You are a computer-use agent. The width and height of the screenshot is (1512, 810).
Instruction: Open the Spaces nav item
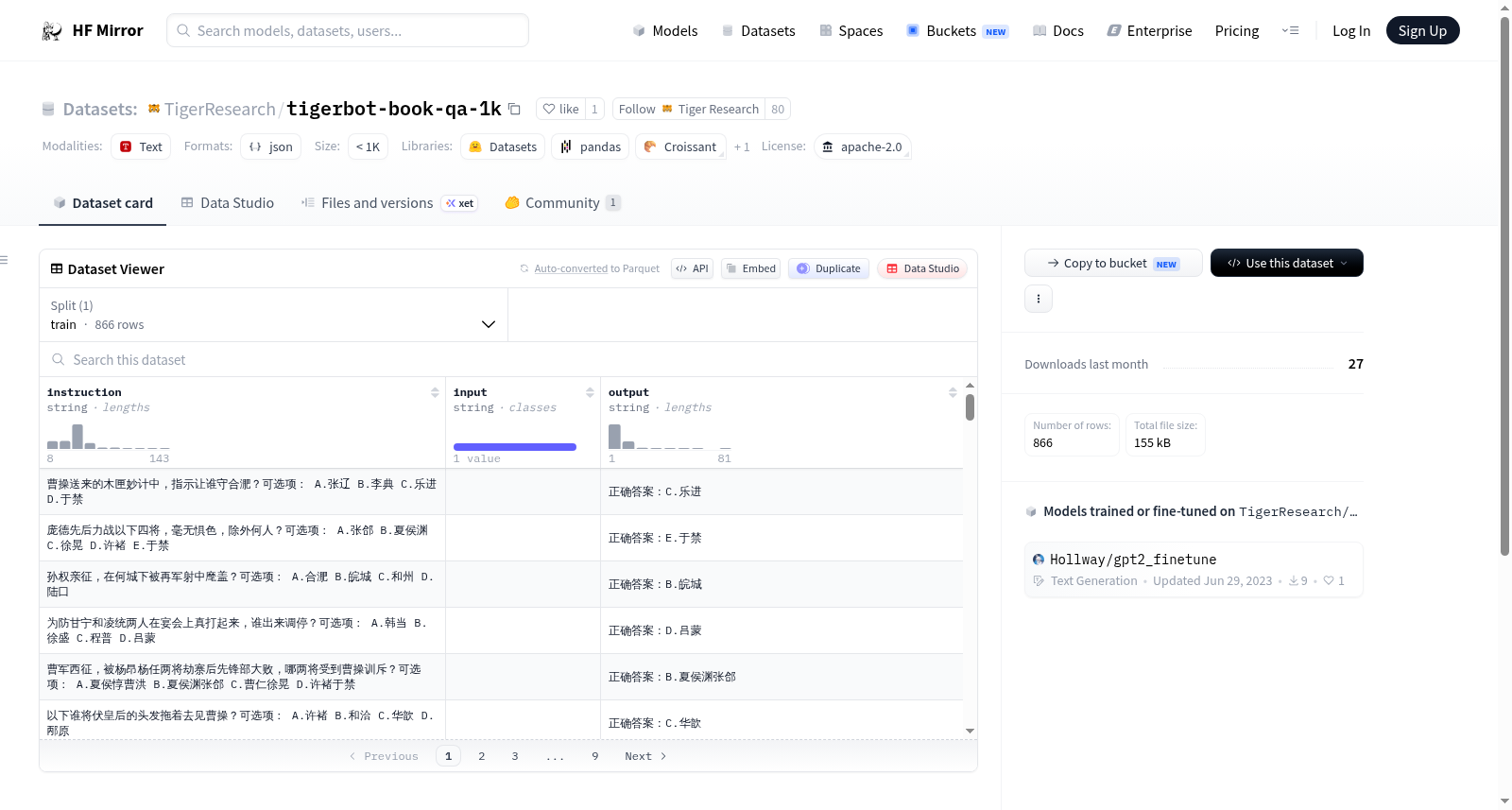tap(850, 31)
